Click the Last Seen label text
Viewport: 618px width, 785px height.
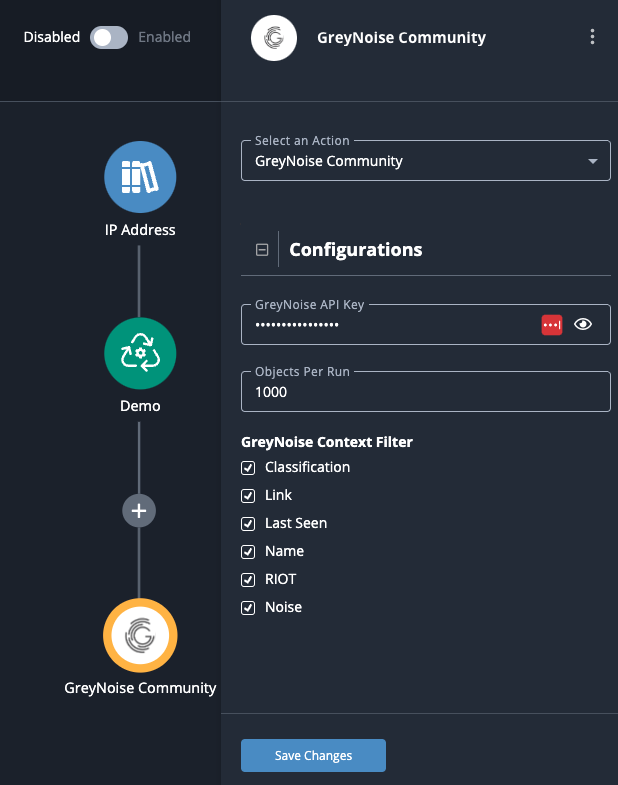(x=296, y=523)
